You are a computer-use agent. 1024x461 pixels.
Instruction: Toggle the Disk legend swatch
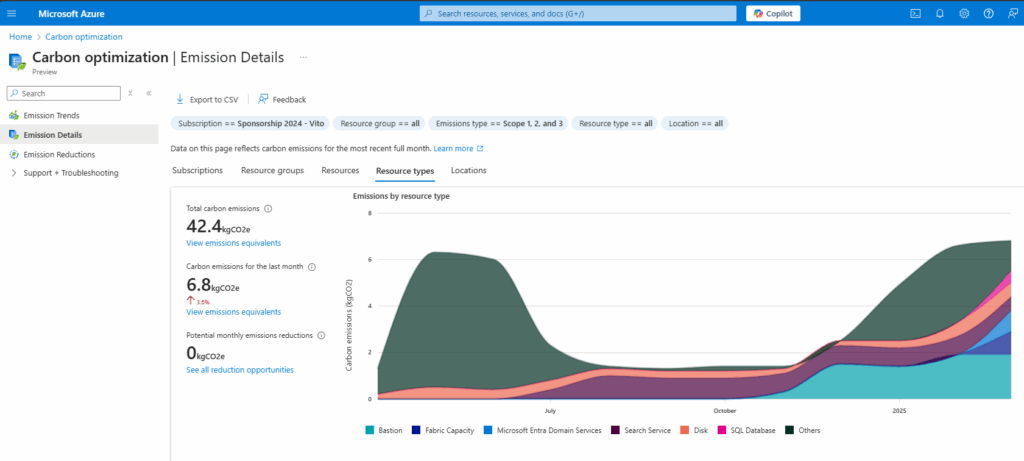tap(684, 430)
